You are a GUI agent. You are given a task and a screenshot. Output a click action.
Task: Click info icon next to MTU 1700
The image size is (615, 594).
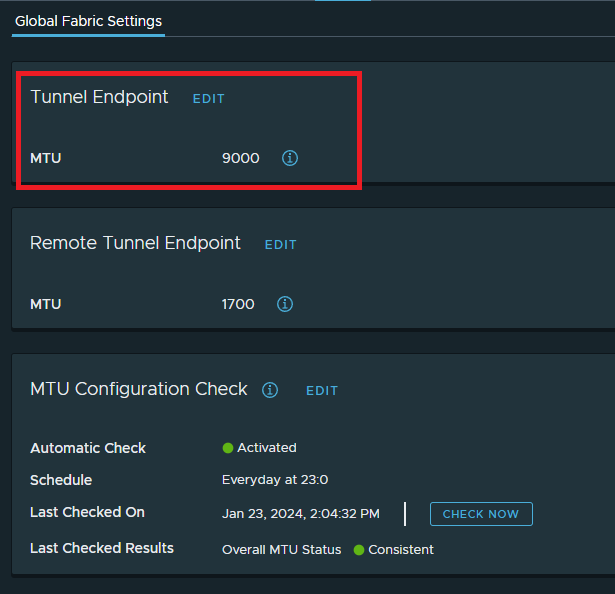[x=285, y=304]
